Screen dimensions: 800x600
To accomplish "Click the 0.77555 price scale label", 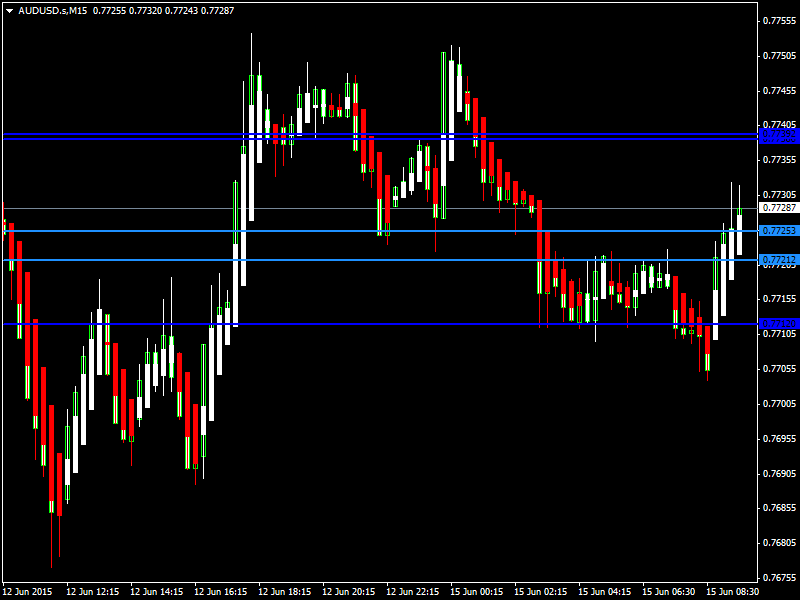I will click(779, 20).
